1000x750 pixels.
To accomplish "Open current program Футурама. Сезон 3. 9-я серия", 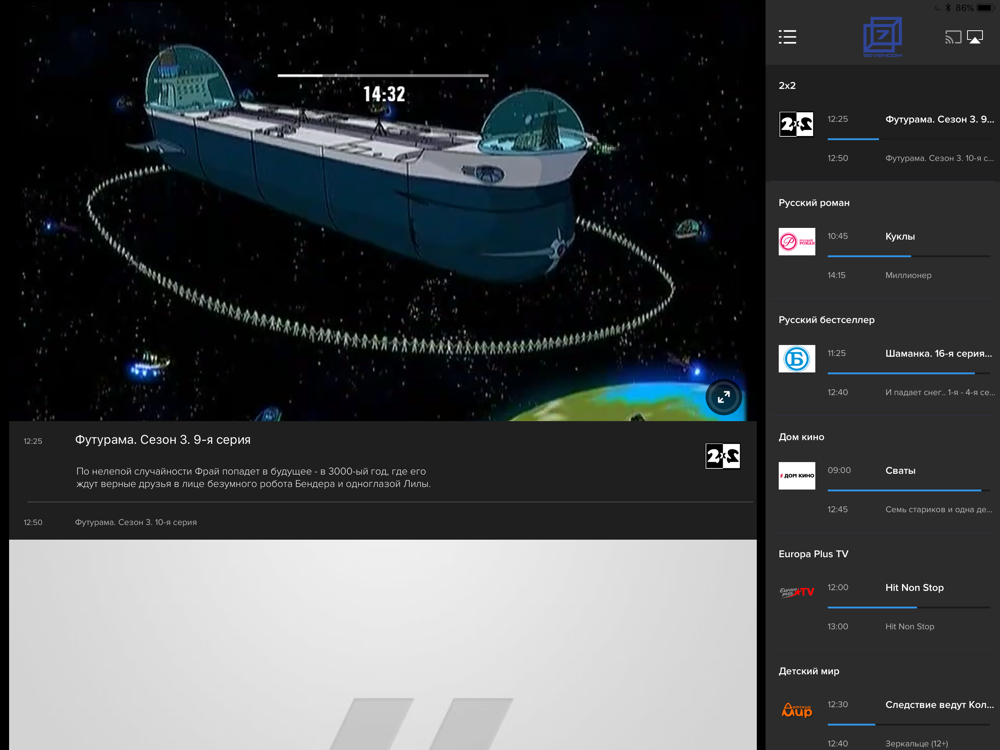I will pyautogui.click(x=163, y=439).
